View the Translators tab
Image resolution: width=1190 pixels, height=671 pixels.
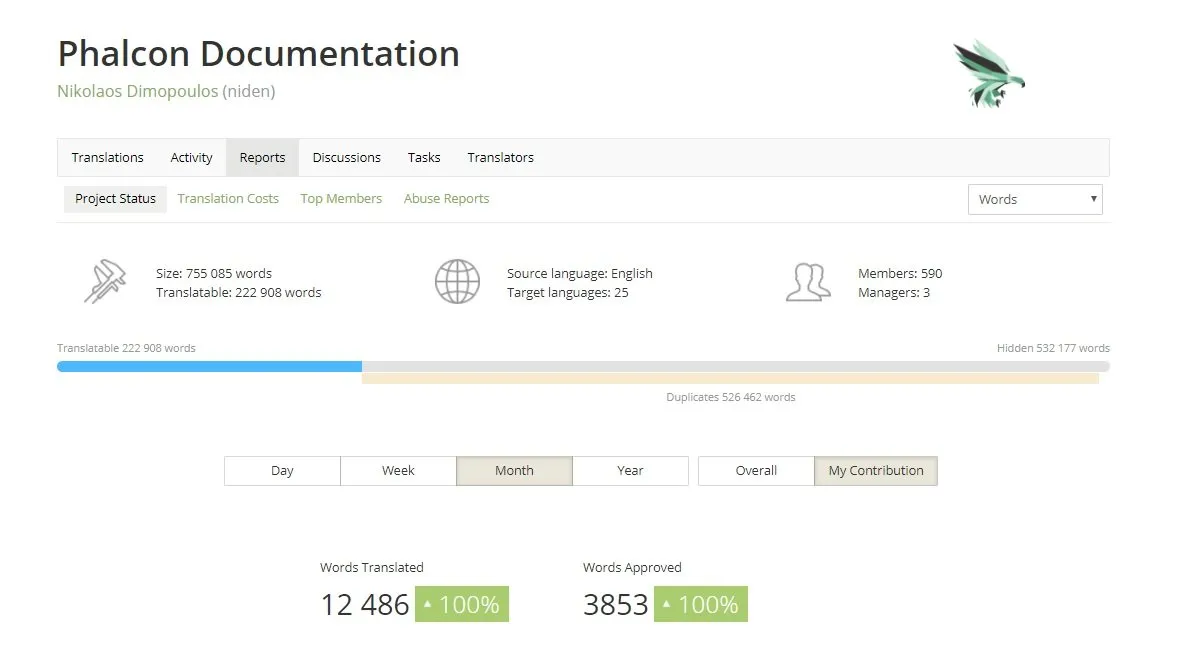click(x=501, y=157)
